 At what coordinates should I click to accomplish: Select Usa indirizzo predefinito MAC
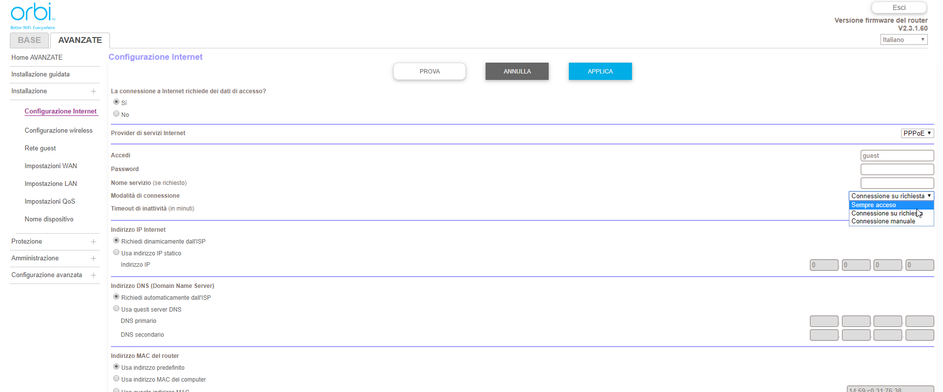pyautogui.click(x=117, y=367)
